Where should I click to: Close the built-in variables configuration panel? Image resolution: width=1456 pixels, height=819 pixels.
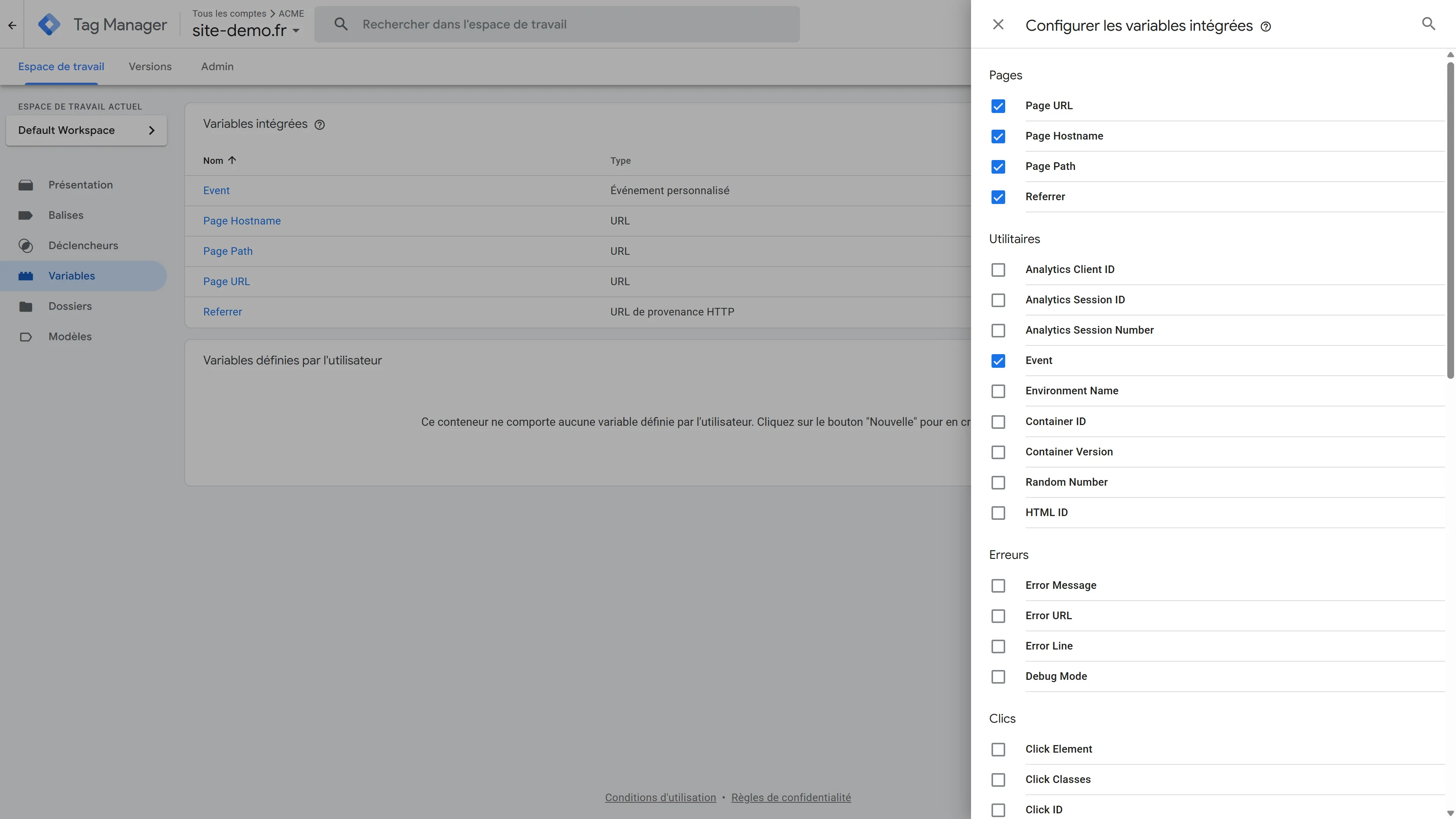click(x=998, y=24)
